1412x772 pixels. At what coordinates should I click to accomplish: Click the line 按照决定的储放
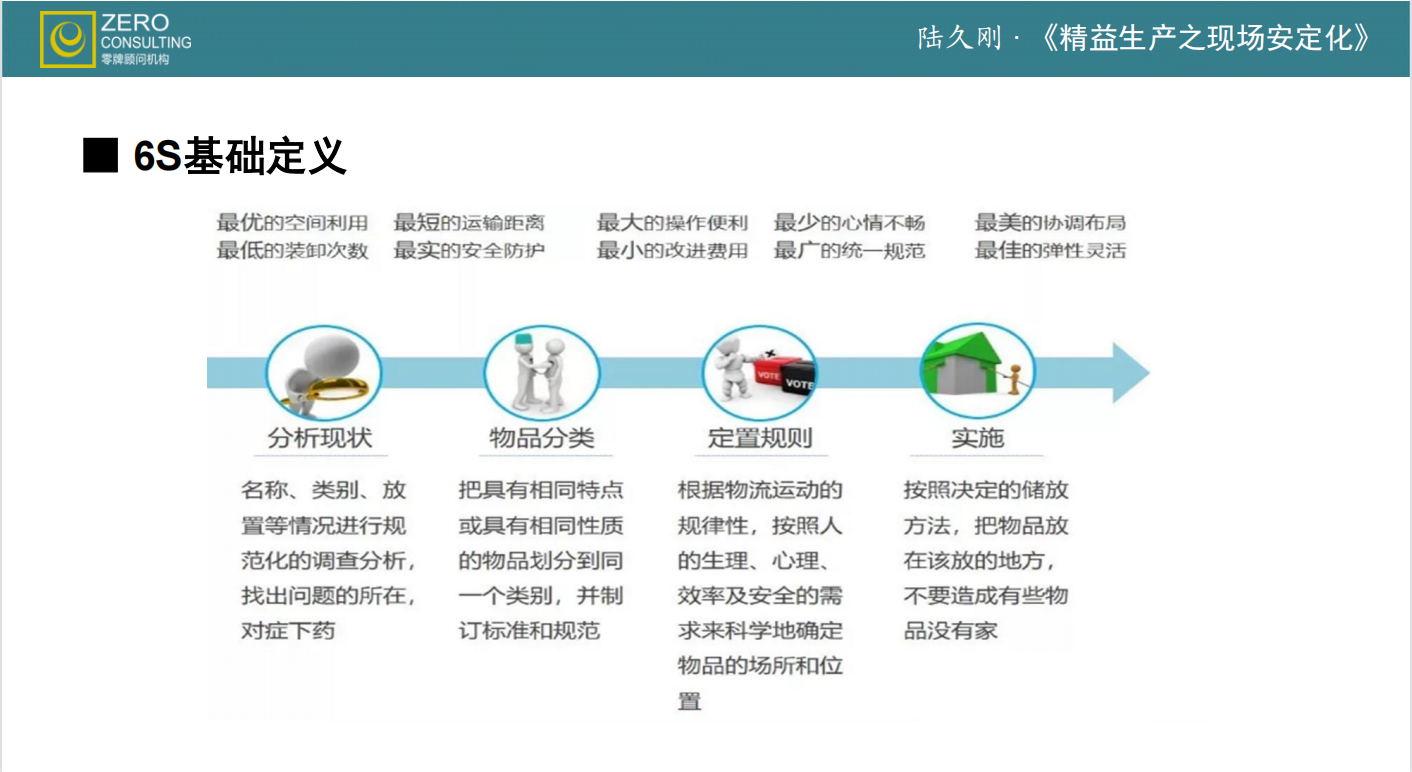point(986,490)
